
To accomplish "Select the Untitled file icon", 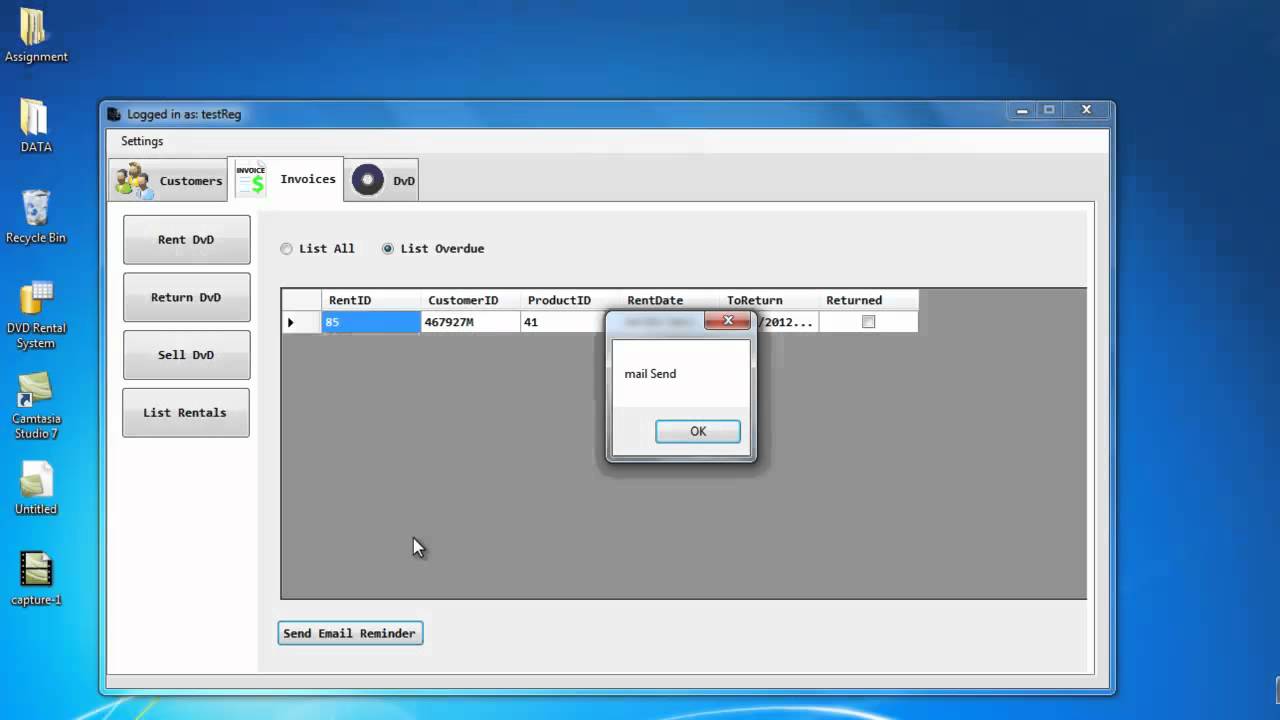I will 36,488.
